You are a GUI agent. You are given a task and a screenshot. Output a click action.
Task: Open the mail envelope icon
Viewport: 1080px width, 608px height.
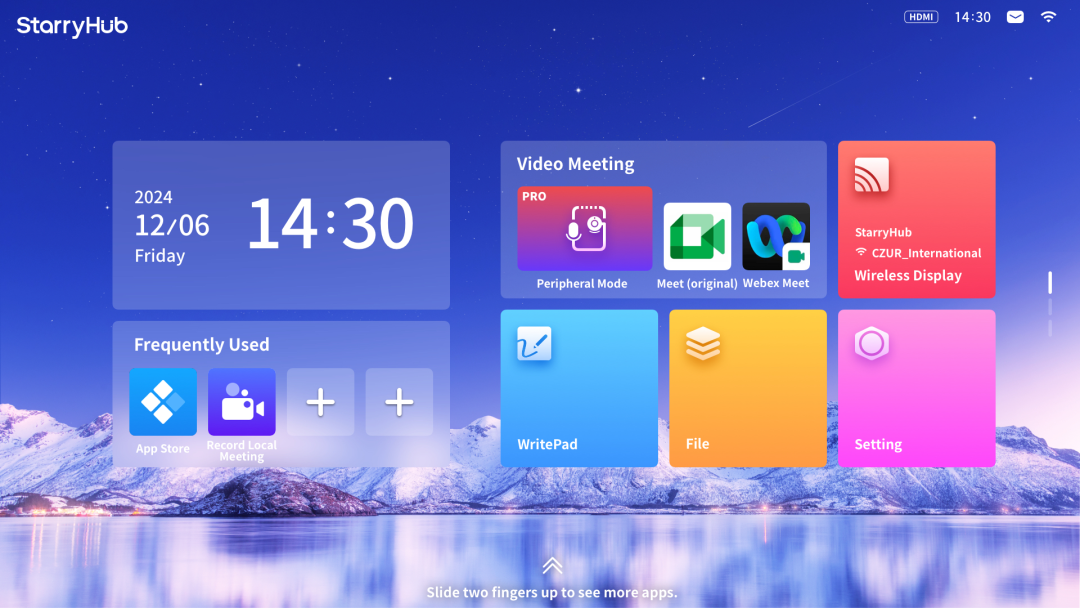click(x=1015, y=17)
